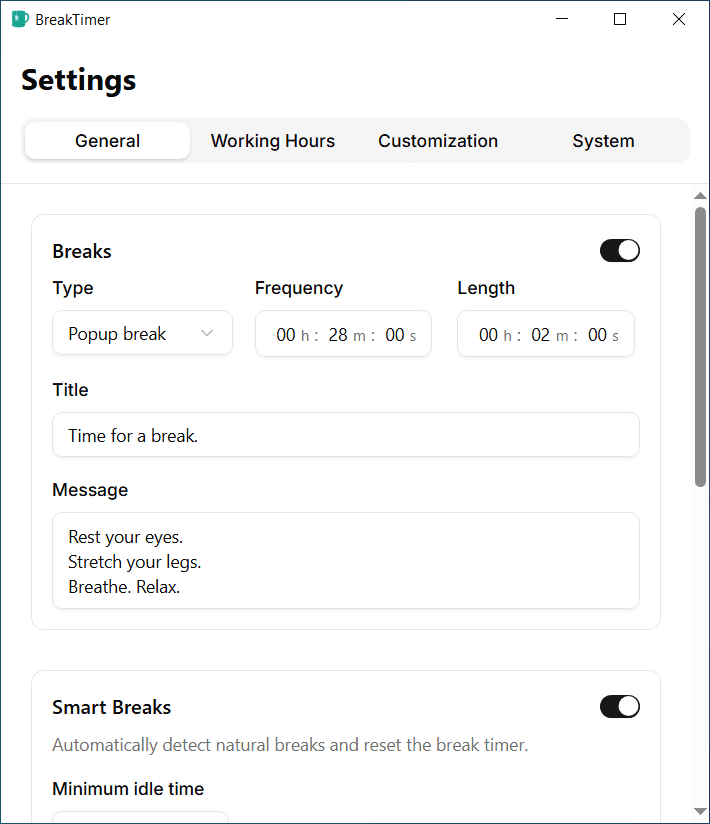Click the Frequency minutes field showing 28
Screen dimensions: 710x824
pyautogui.click(x=338, y=335)
